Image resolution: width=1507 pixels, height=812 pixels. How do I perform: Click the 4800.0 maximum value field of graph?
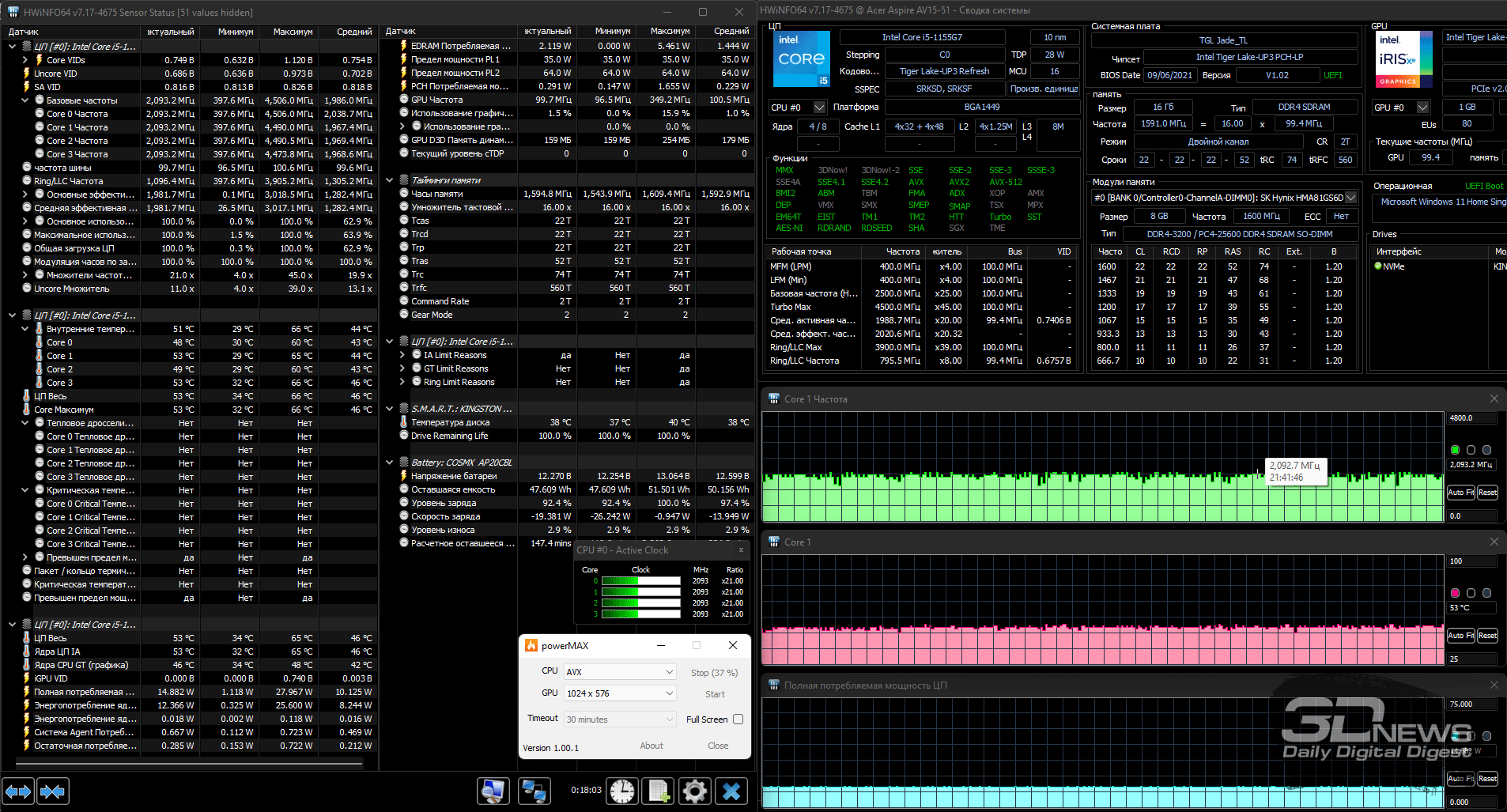point(1472,418)
